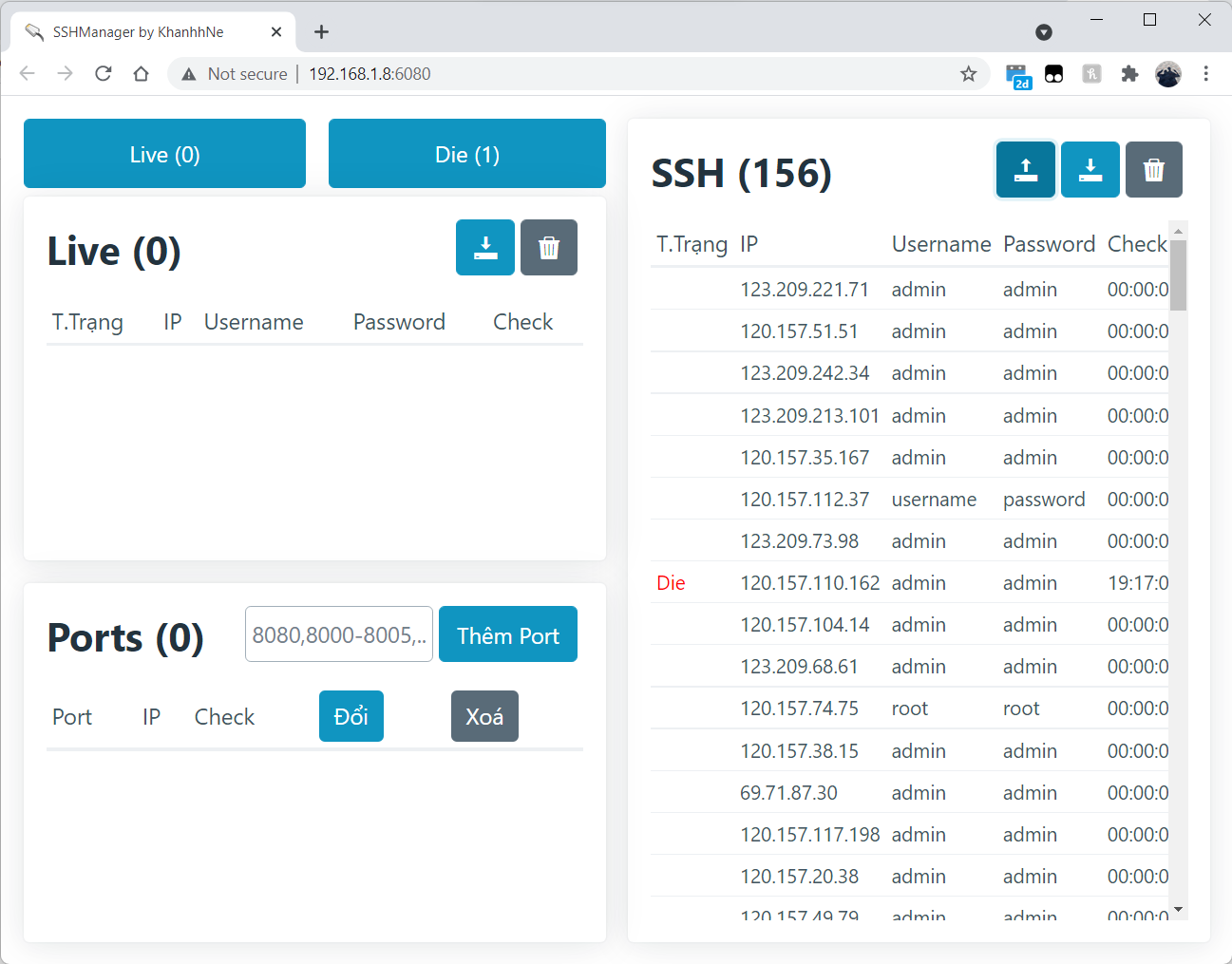Open the Extensions puzzle menu

click(1129, 74)
